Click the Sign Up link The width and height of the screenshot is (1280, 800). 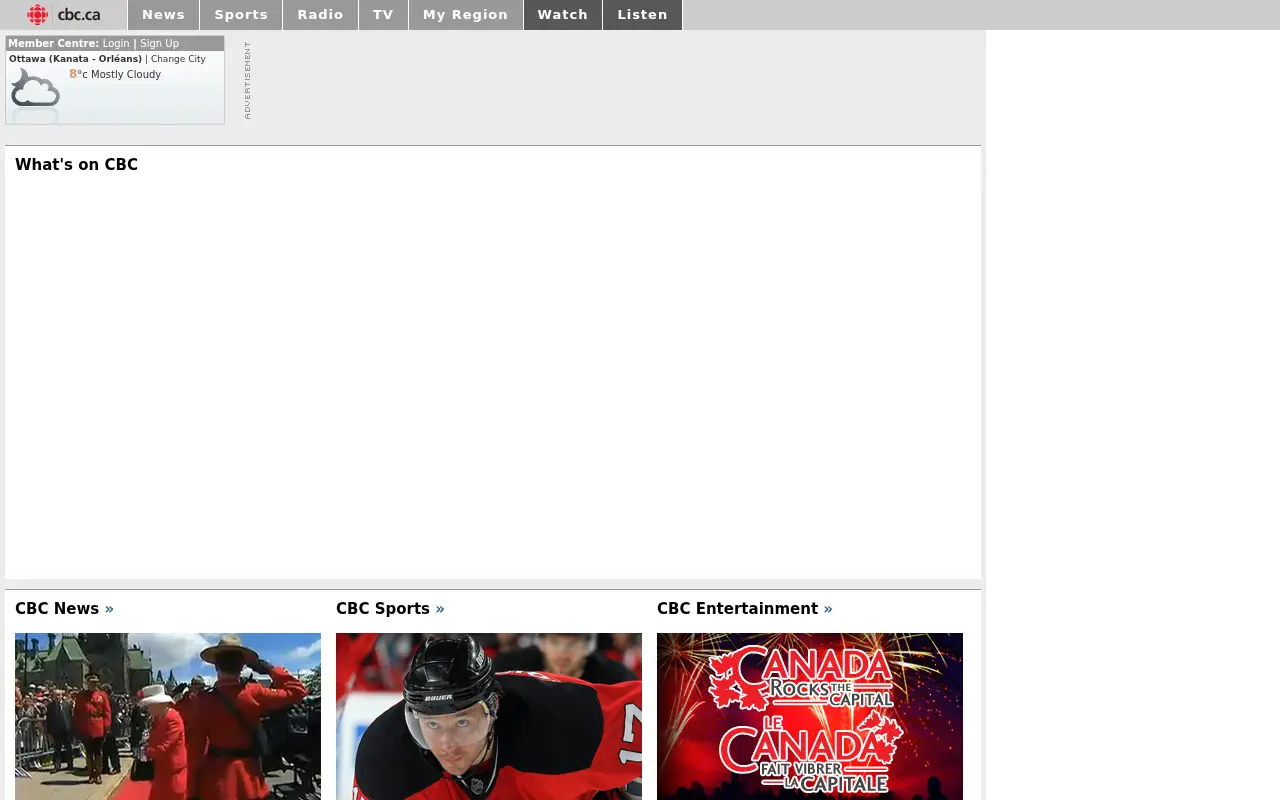[159, 44]
